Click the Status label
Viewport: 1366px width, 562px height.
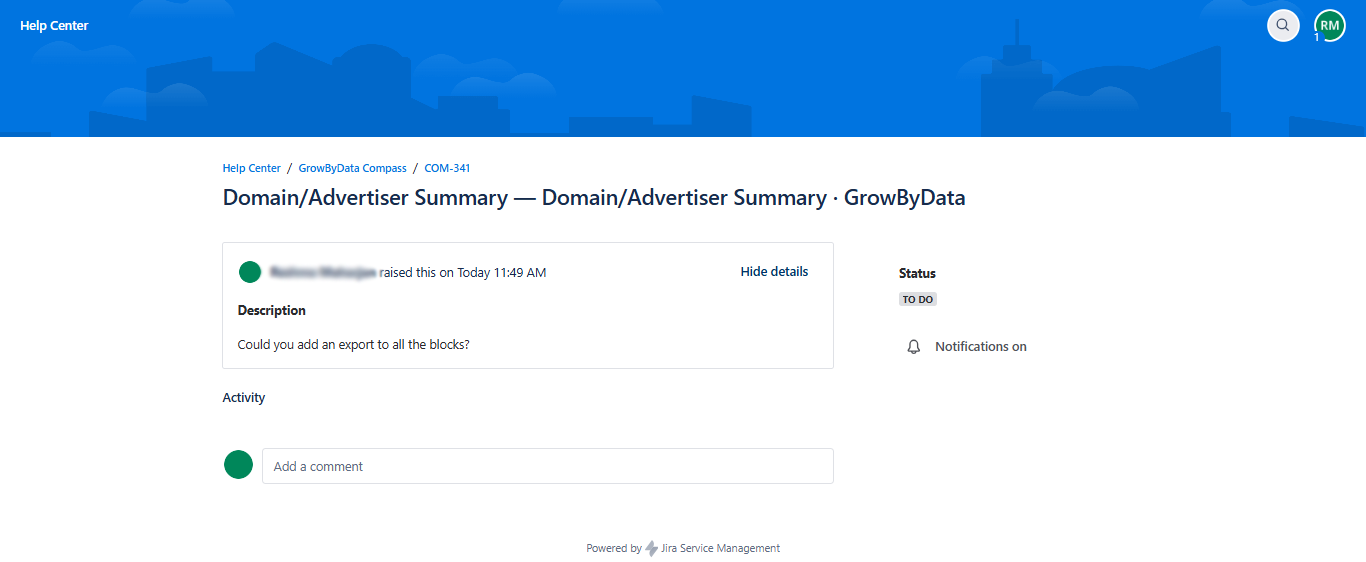[x=917, y=273]
